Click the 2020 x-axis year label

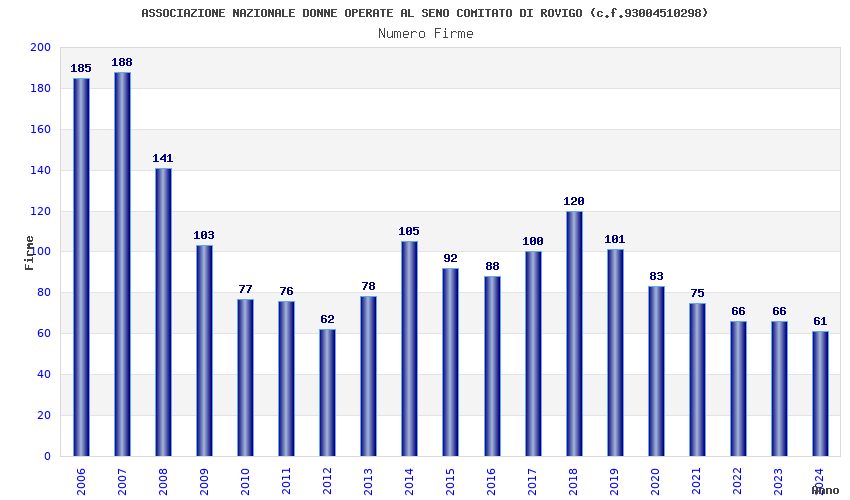656,482
